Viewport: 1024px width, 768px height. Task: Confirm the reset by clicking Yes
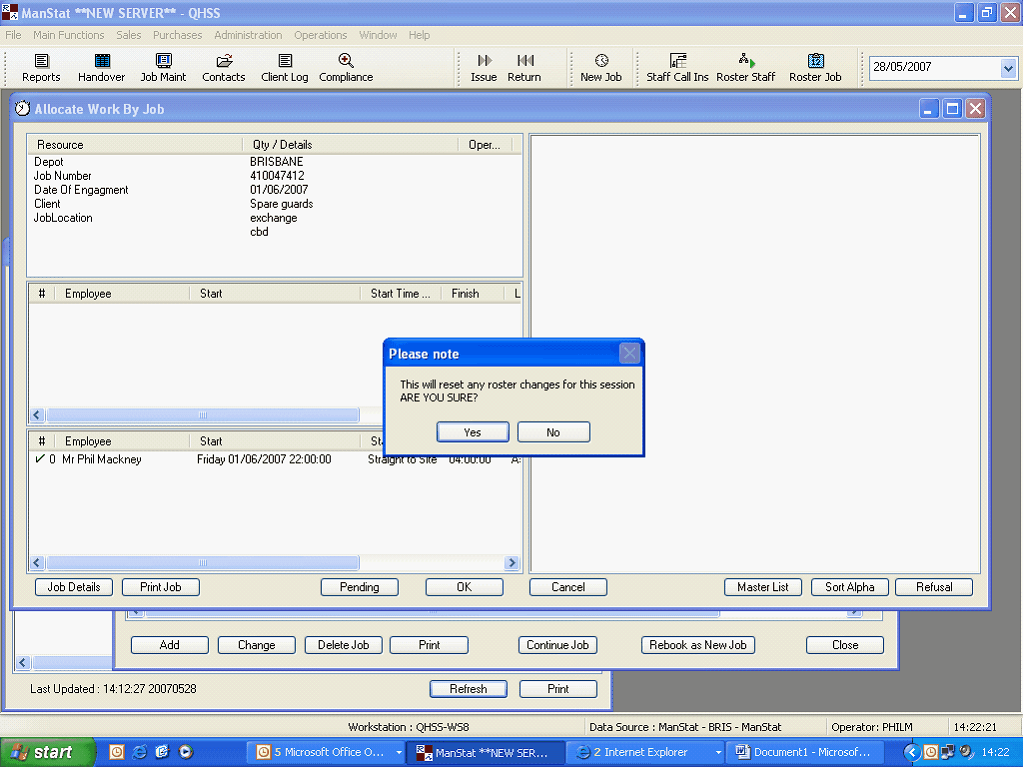[473, 432]
